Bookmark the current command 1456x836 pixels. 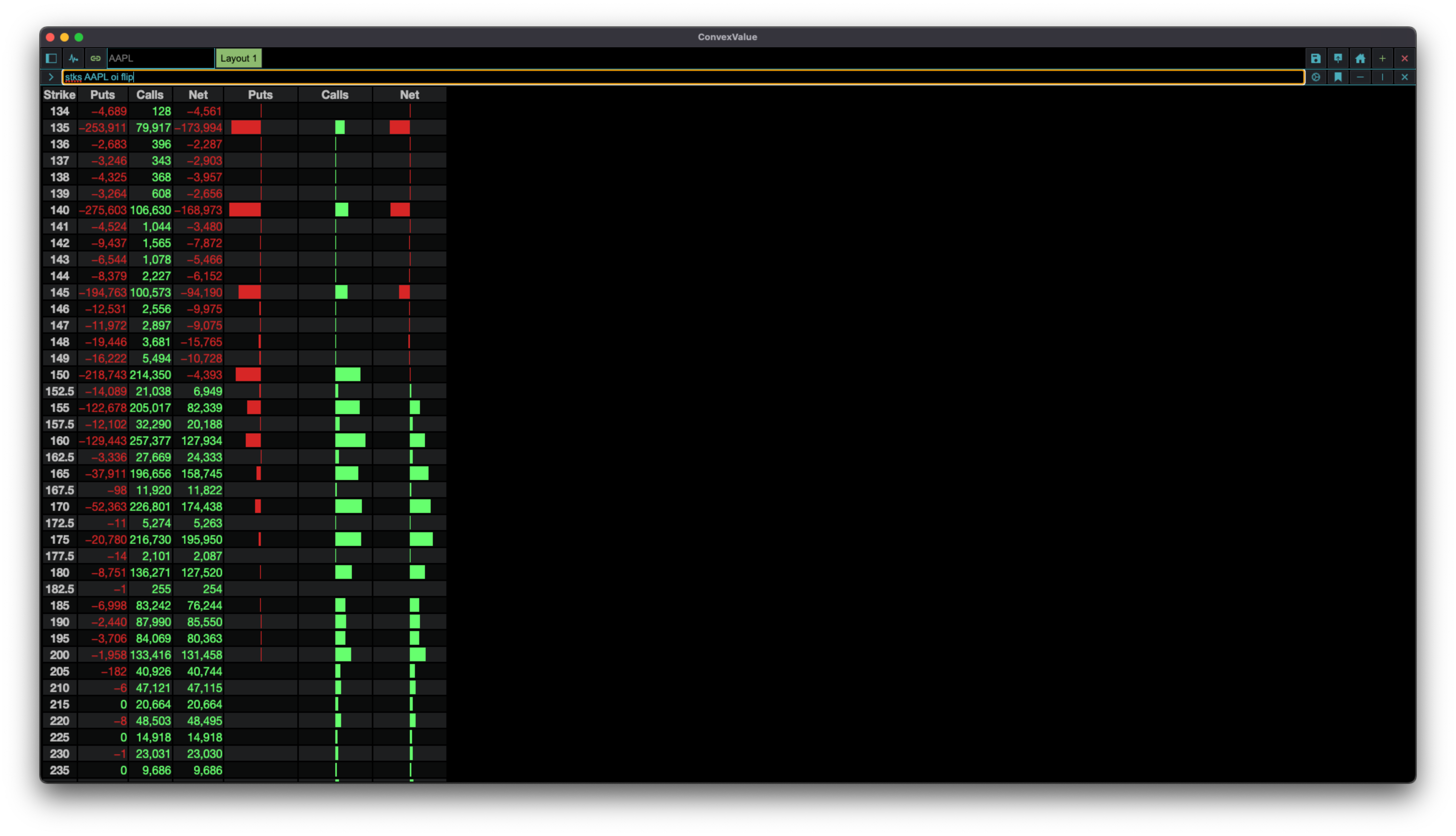pos(1338,77)
